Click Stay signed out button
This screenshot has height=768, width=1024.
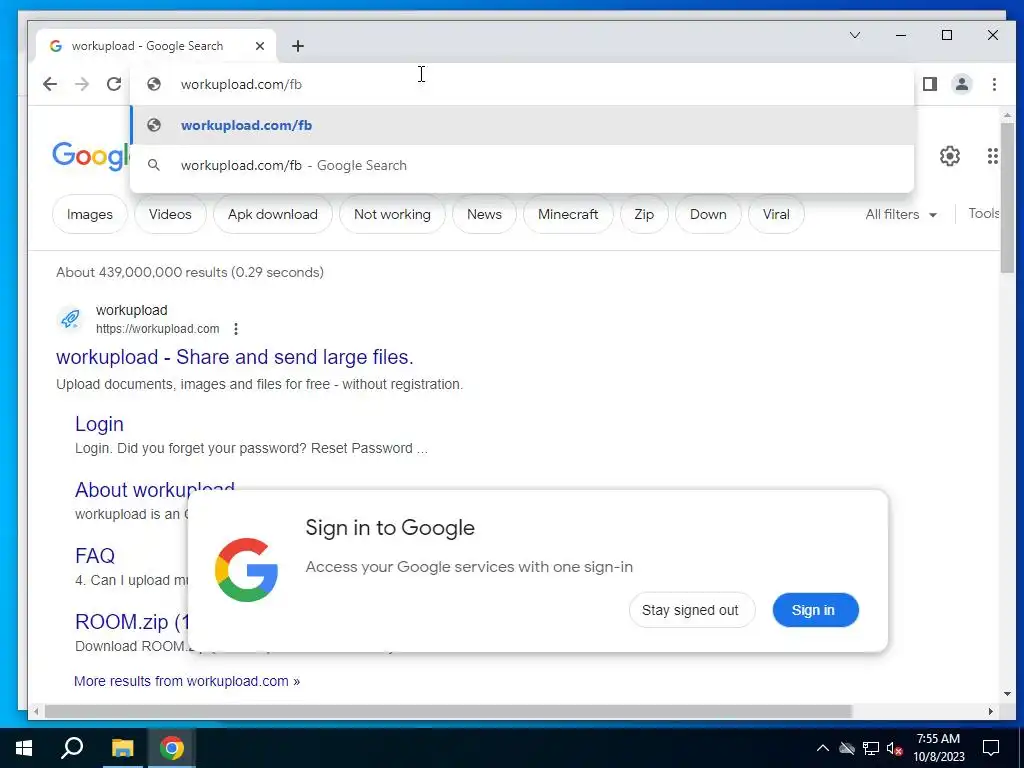[x=692, y=610]
